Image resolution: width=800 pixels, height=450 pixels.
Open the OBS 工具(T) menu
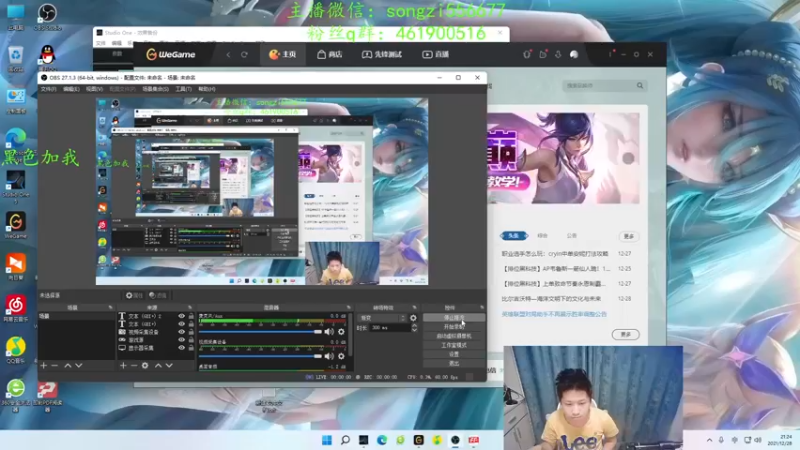click(183, 89)
